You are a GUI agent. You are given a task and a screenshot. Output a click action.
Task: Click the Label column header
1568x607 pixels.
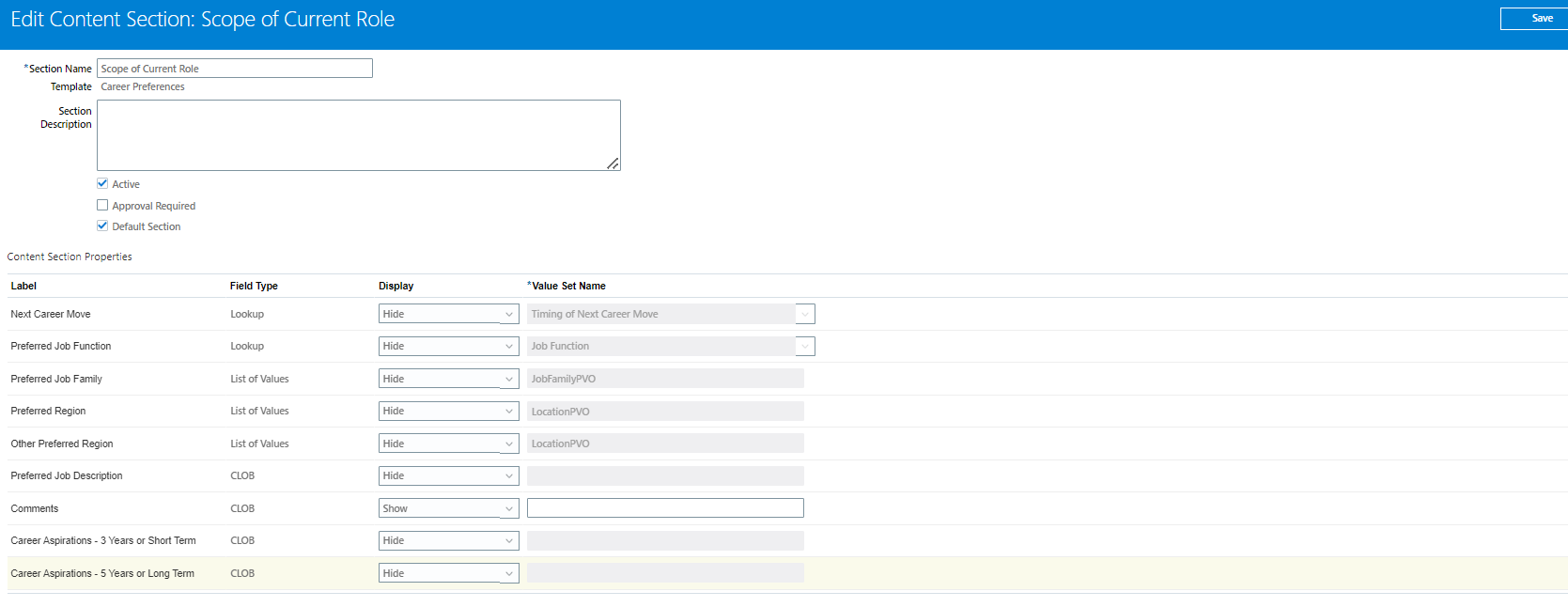click(23, 286)
